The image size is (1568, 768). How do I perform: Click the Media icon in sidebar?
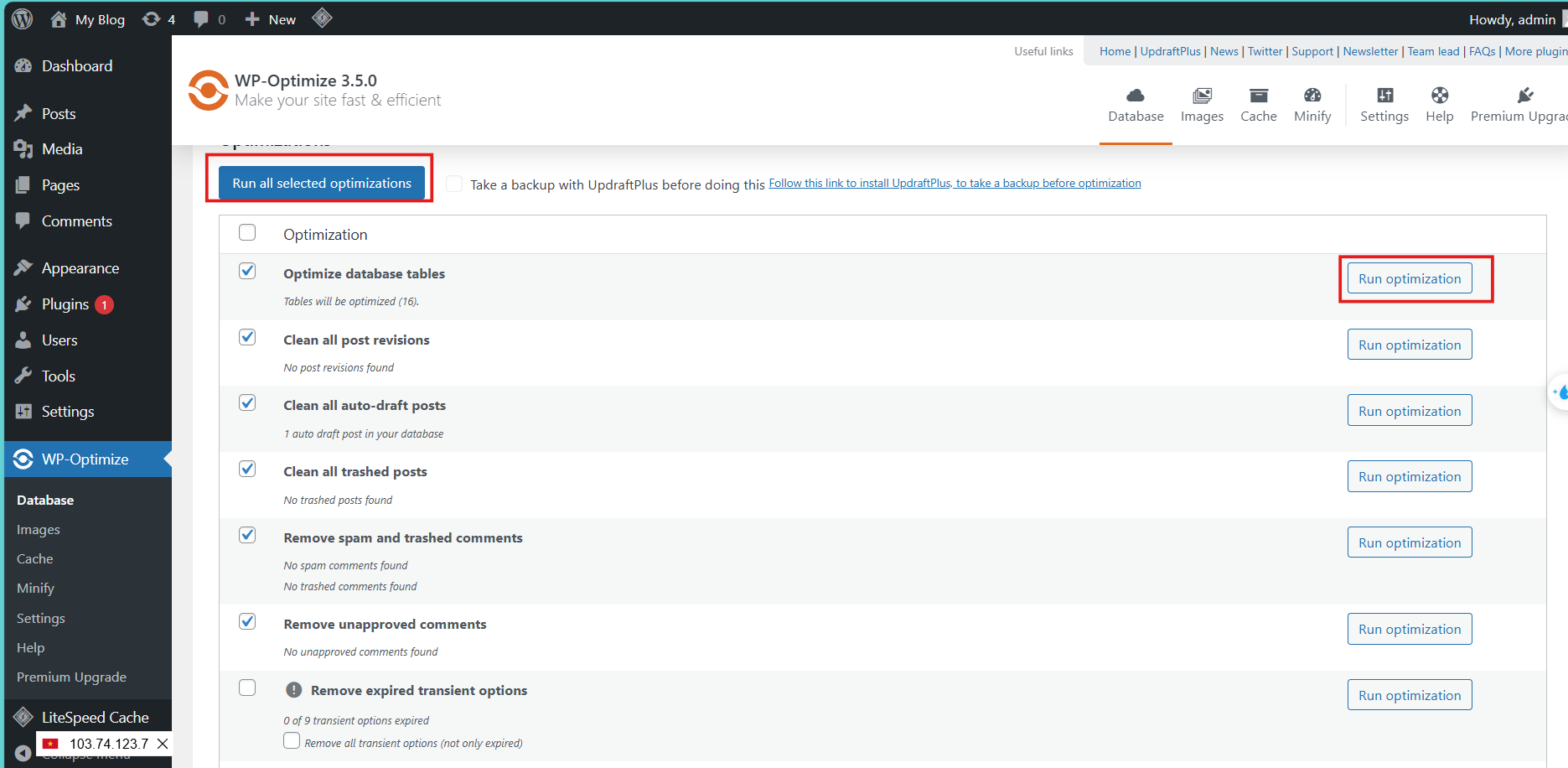coord(23,148)
